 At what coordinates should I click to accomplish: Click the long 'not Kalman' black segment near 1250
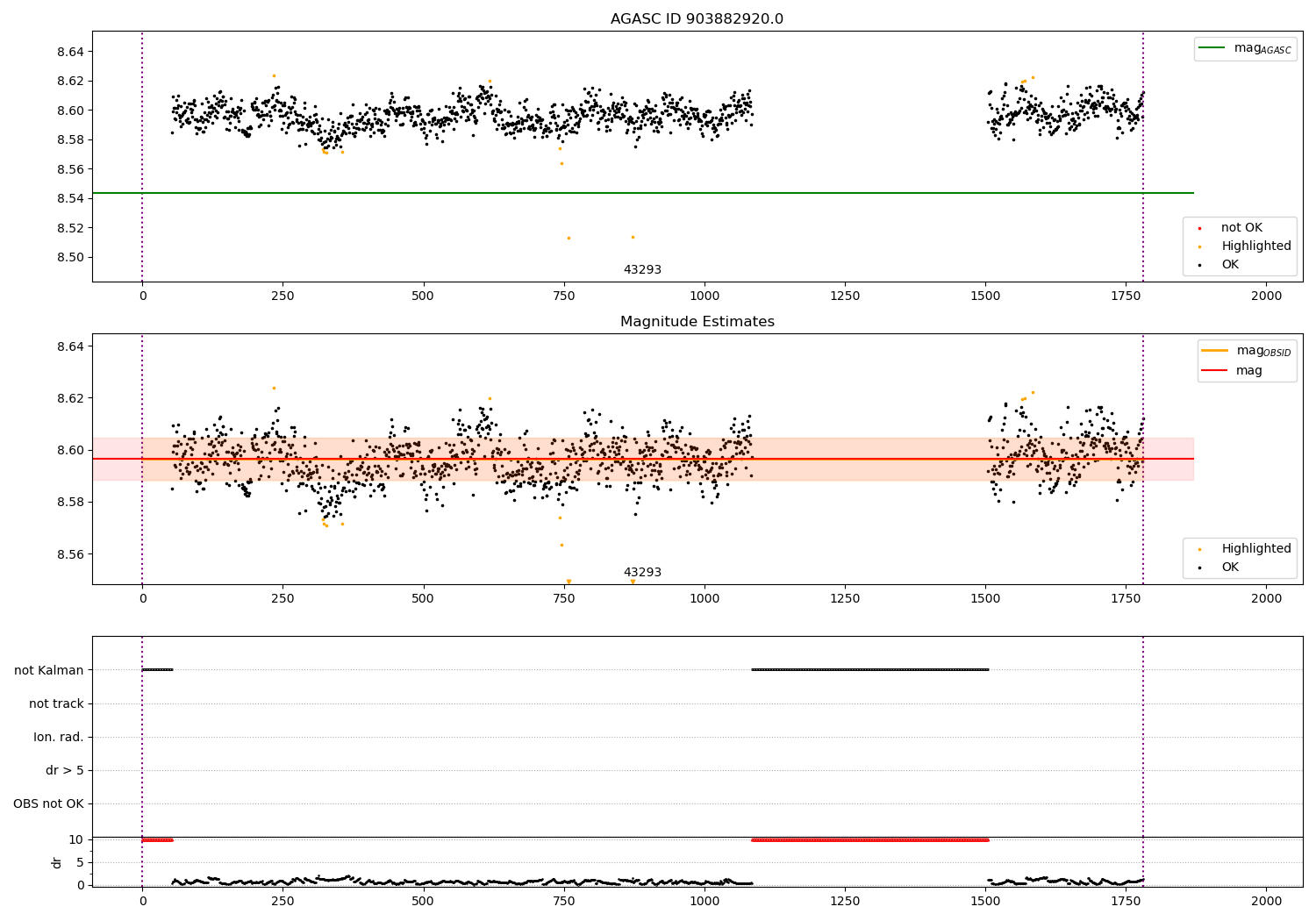coord(869,670)
